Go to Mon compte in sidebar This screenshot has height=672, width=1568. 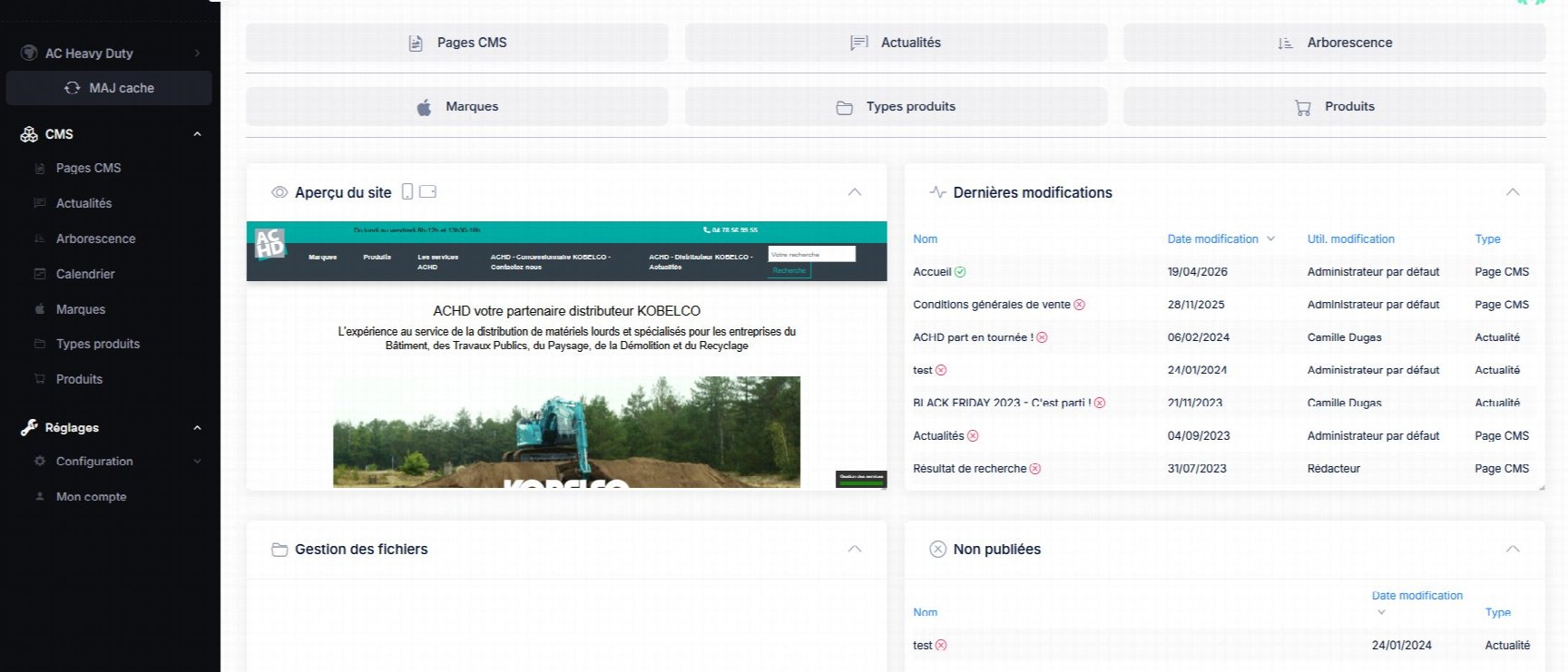(x=91, y=497)
